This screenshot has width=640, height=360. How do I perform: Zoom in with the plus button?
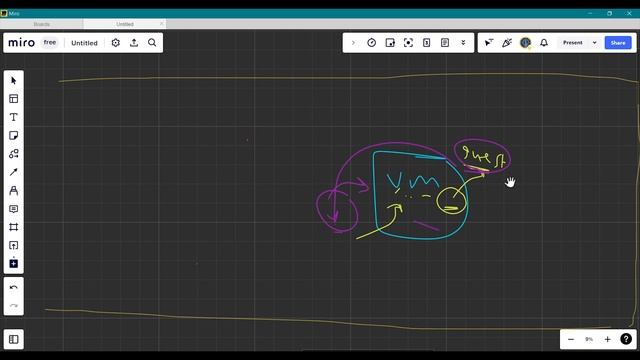[607, 339]
